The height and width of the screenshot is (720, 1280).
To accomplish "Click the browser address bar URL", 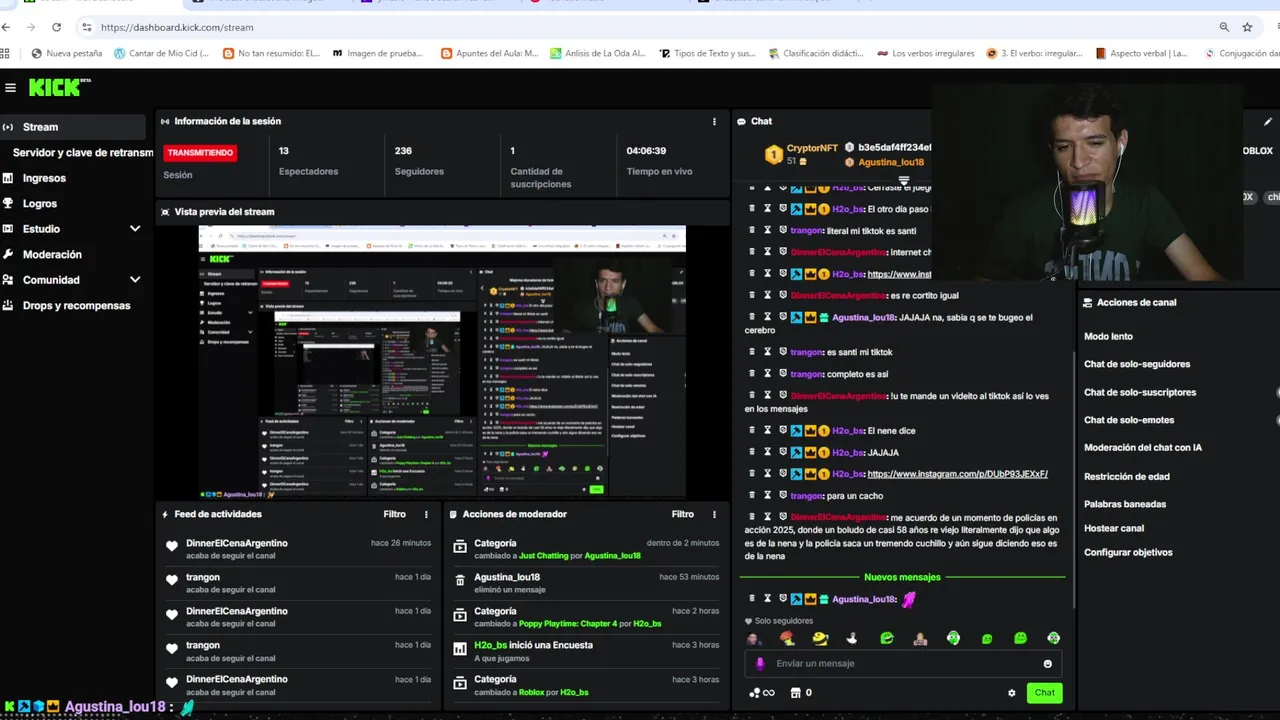I will [x=177, y=27].
